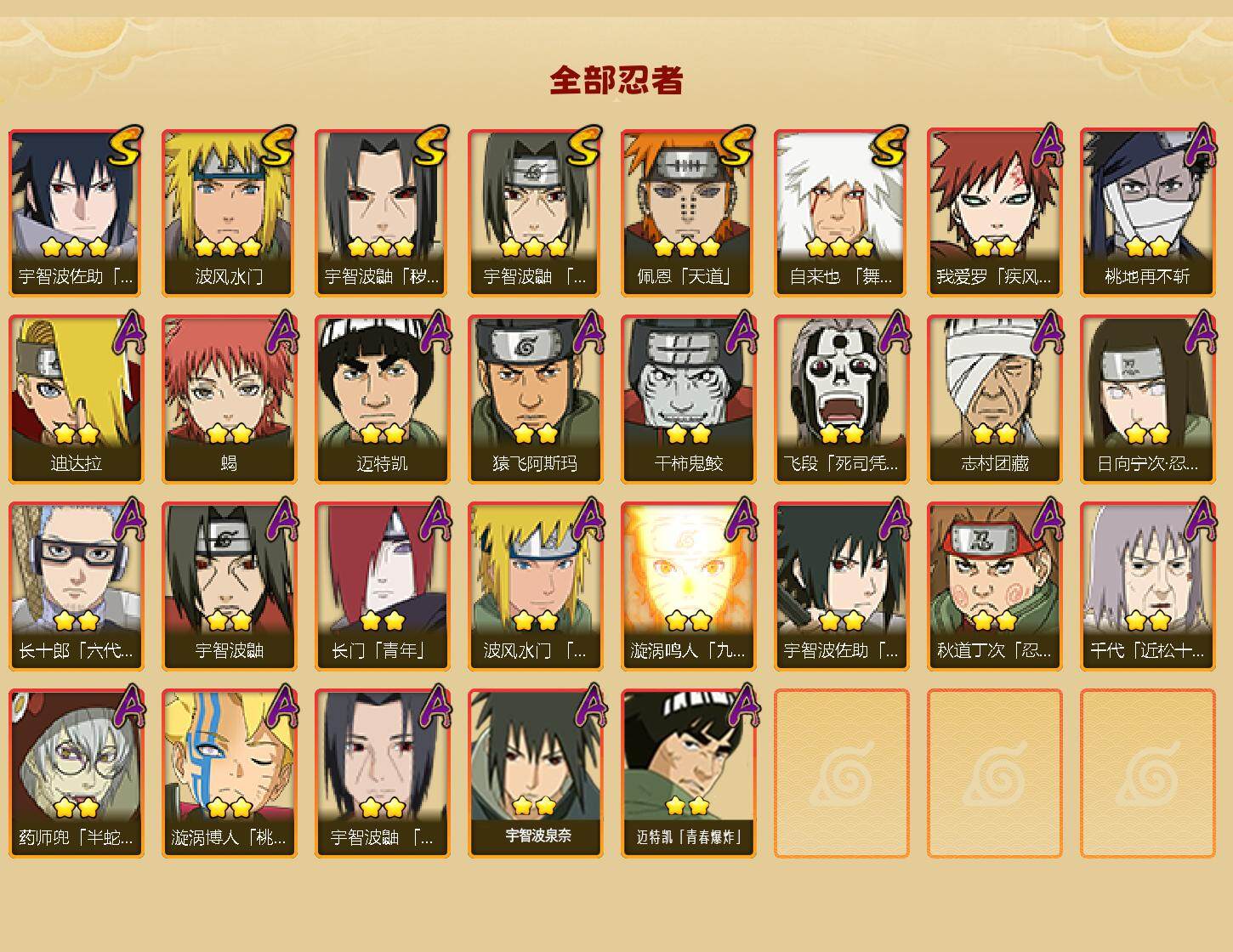The height and width of the screenshot is (952, 1233).
Task: Choose the 宇智波泉奈 character card
Action: 535,773
